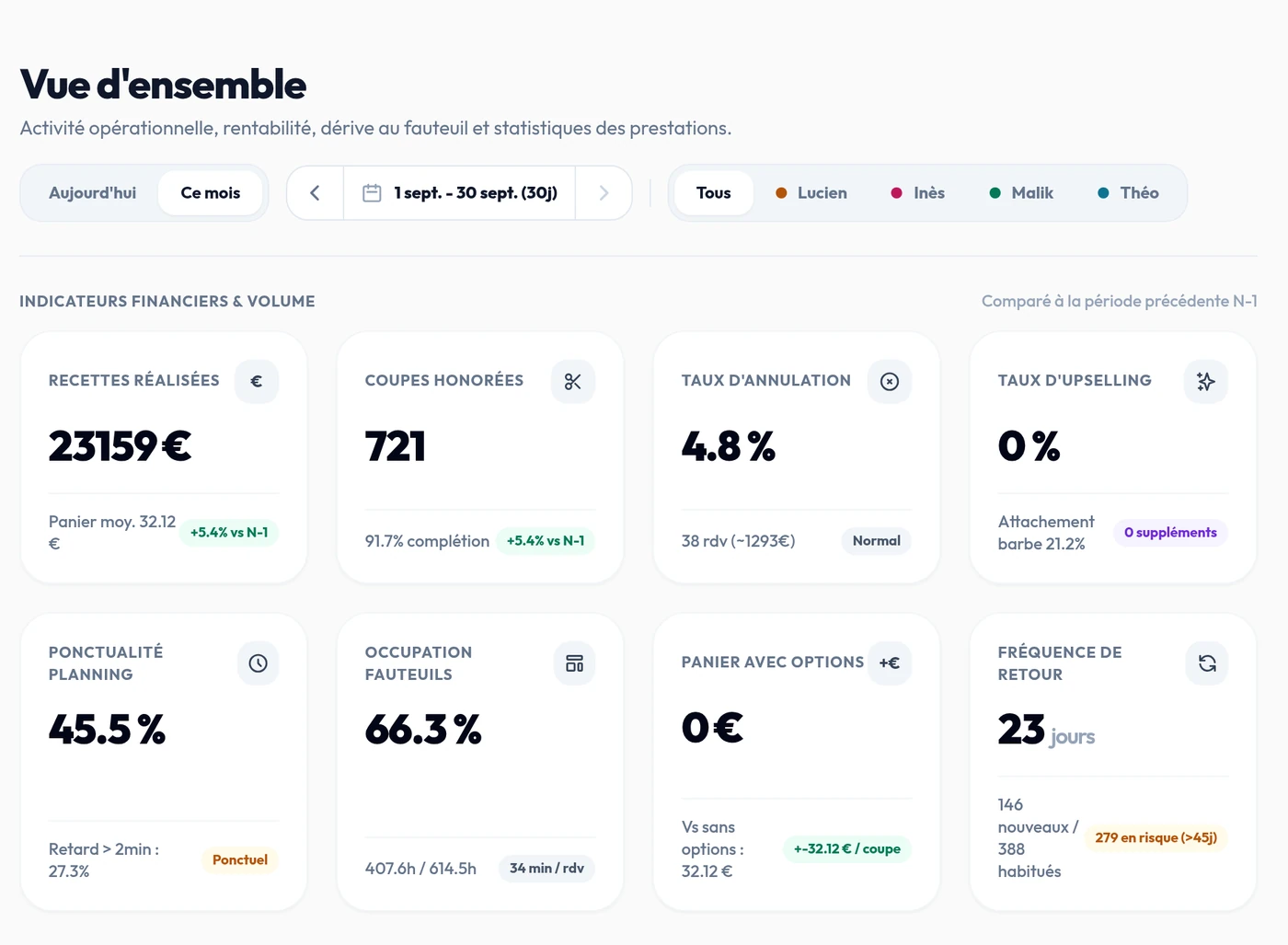Go to previous period with left chevron
The image size is (1288, 945).
coord(315,193)
